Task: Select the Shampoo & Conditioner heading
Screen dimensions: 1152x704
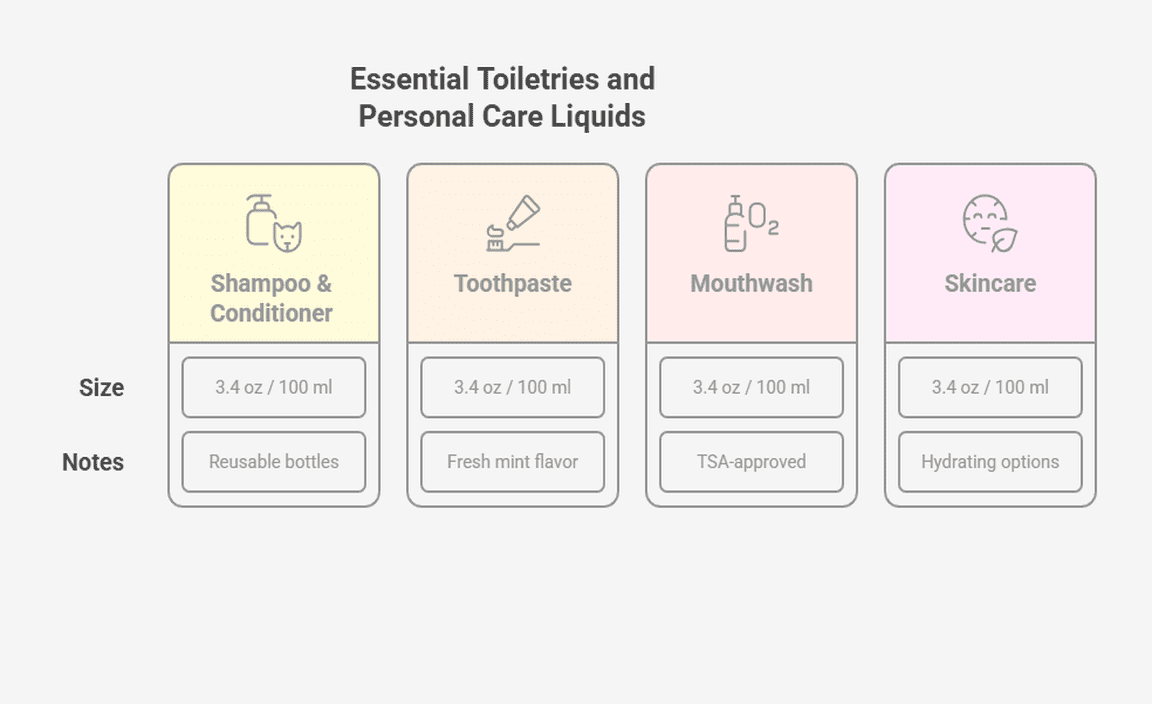Action: tap(272, 298)
